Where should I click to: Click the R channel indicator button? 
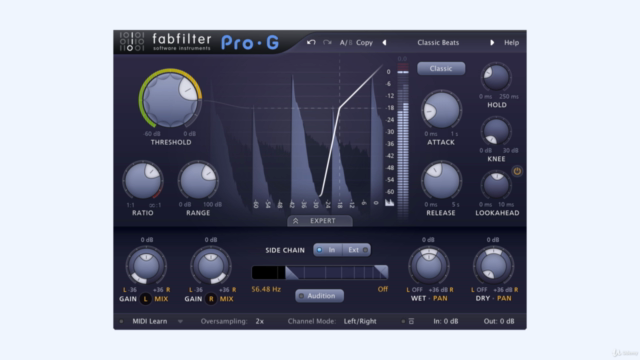click(211, 299)
